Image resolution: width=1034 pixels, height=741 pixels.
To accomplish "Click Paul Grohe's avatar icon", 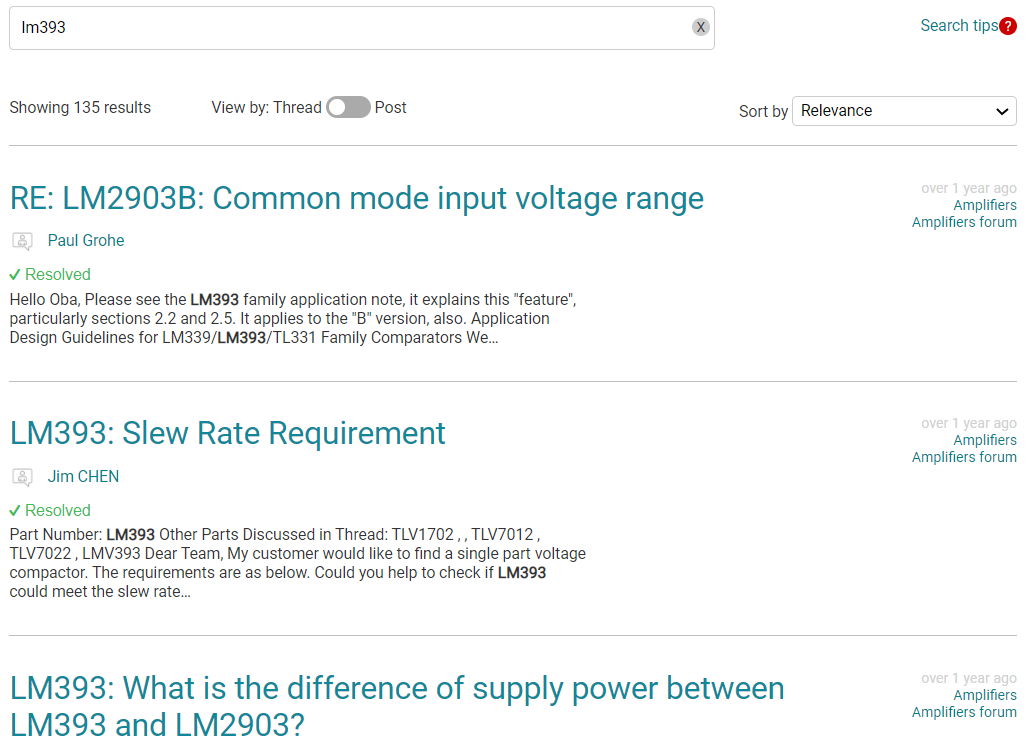I will point(22,241).
